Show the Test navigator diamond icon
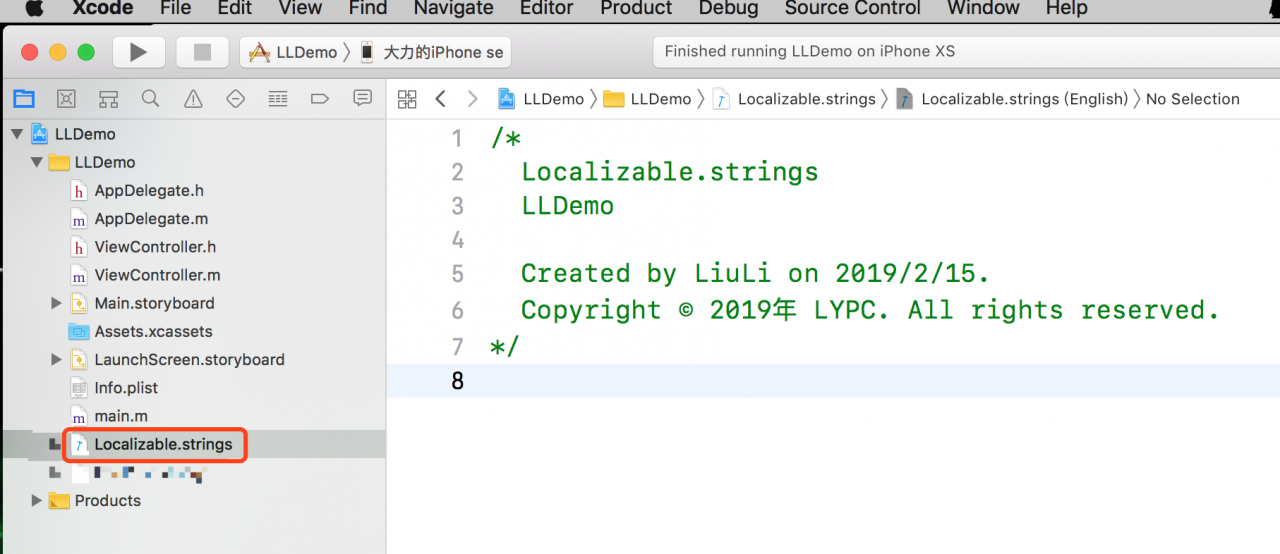 236,98
